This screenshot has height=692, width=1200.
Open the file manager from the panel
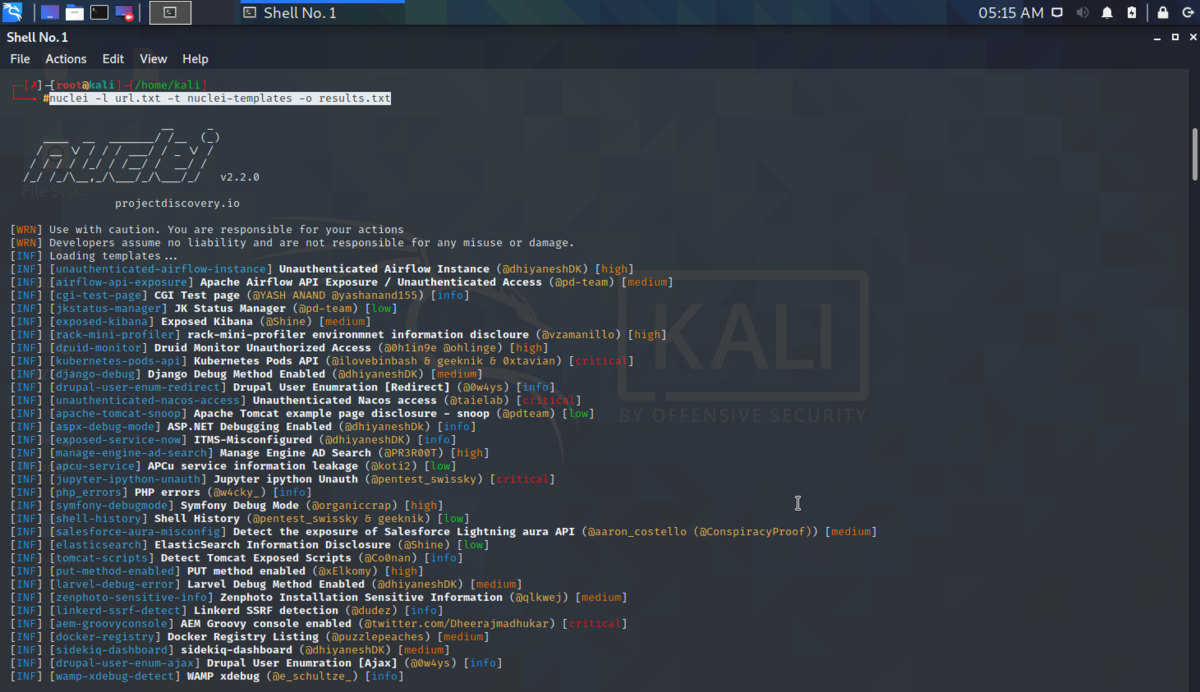coord(75,13)
